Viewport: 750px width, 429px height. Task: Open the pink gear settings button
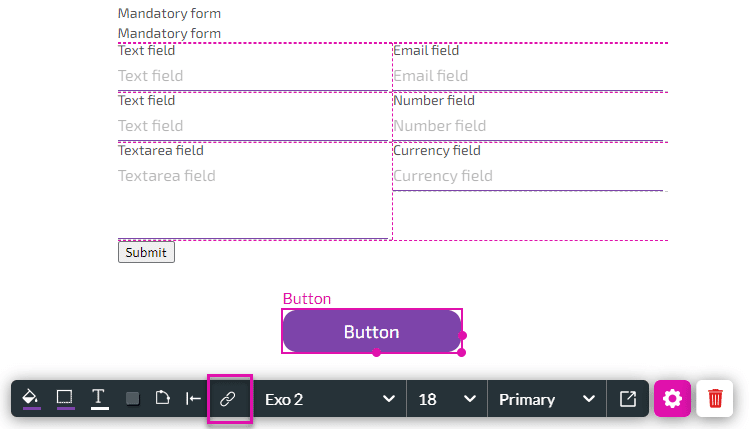[672, 398]
